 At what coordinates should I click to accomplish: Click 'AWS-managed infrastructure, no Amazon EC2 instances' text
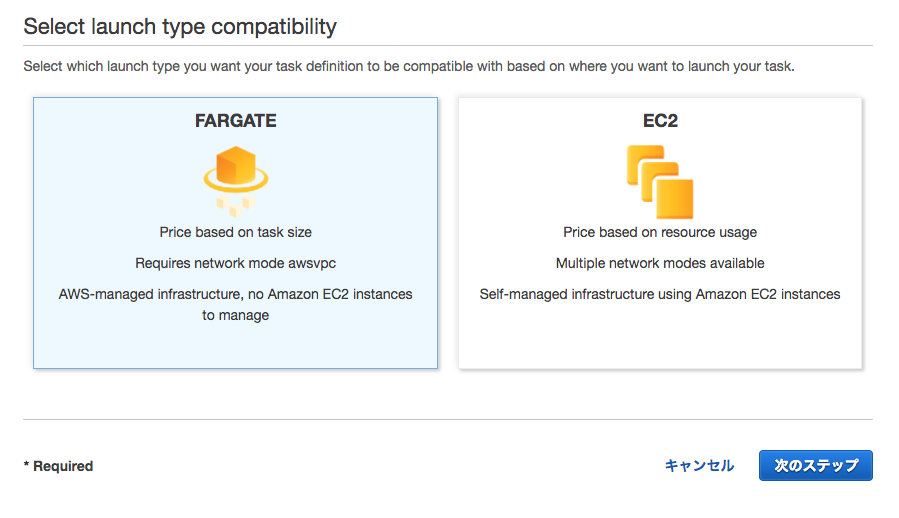(236, 294)
